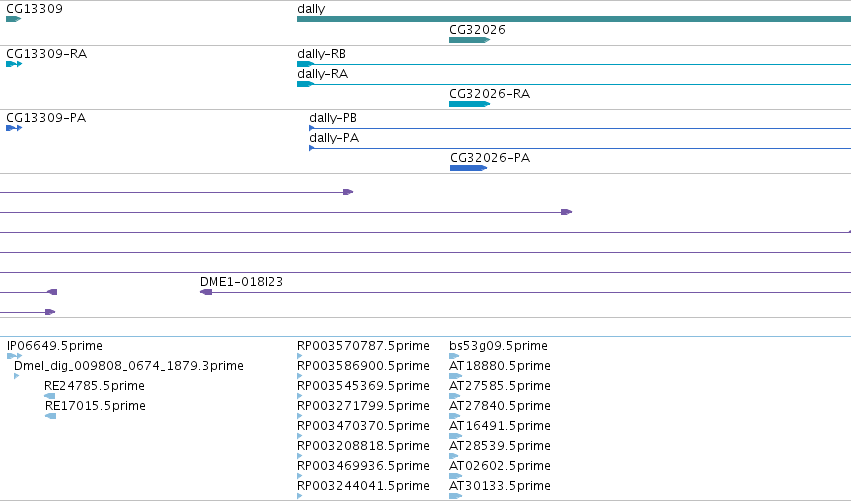Select the IP06649.5prime EST glyph

coord(15,356)
